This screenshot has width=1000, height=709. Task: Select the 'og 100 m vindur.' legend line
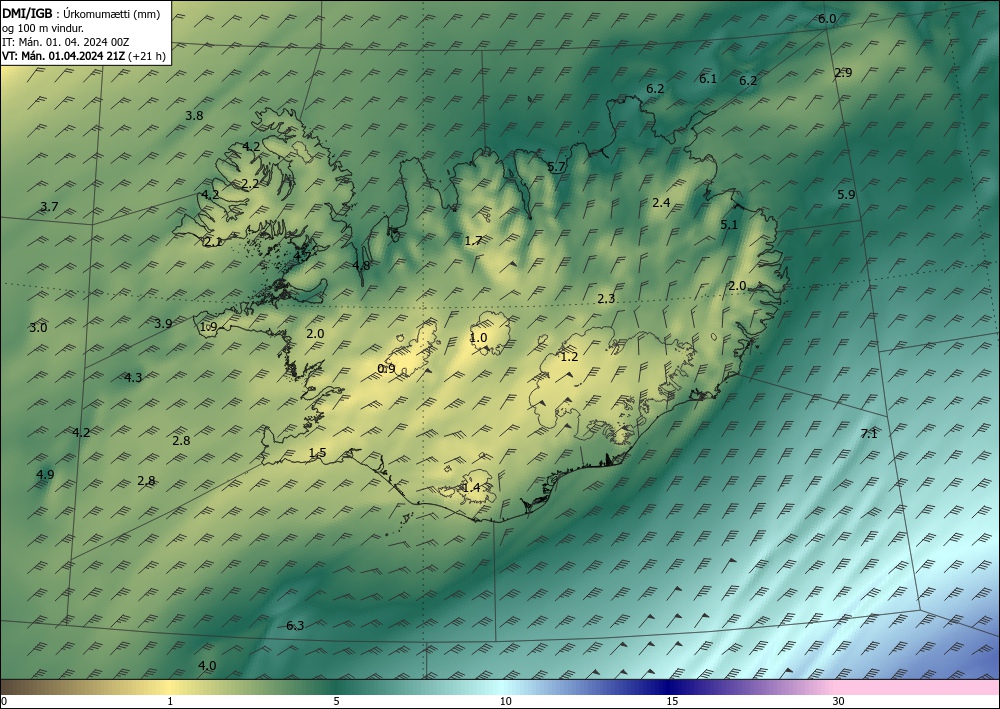[x=43, y=27]
